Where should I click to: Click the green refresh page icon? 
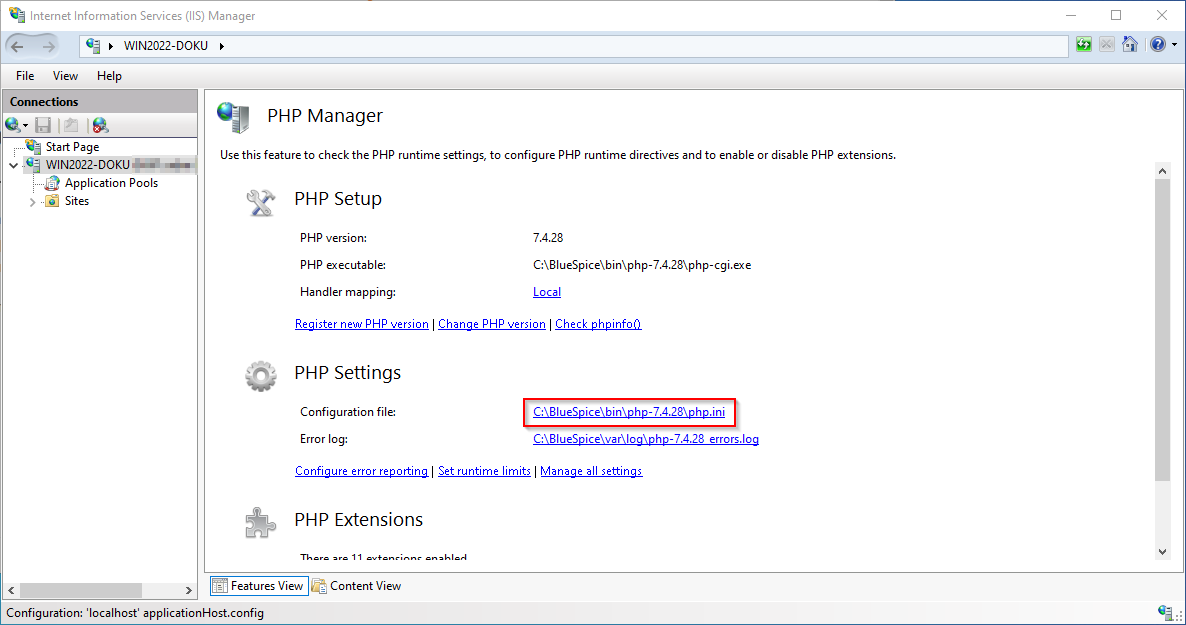(x=1084, y=45)
